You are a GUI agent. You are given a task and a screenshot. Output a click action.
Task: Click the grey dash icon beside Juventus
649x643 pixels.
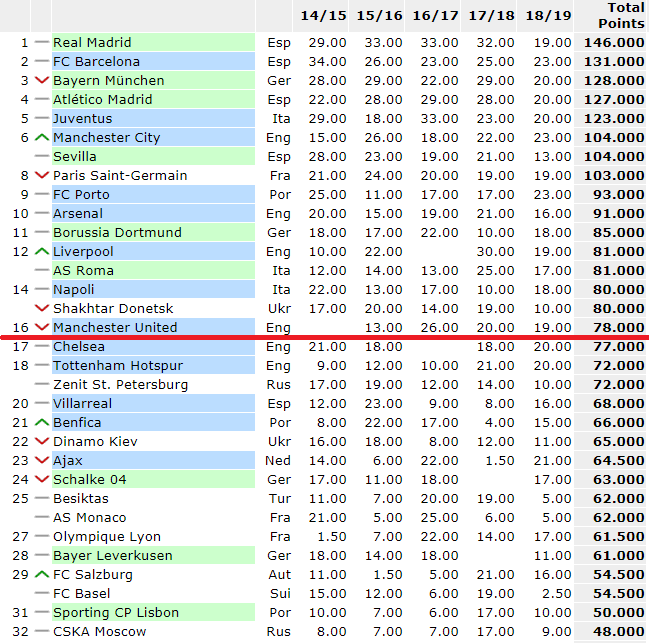click(42, 118)
